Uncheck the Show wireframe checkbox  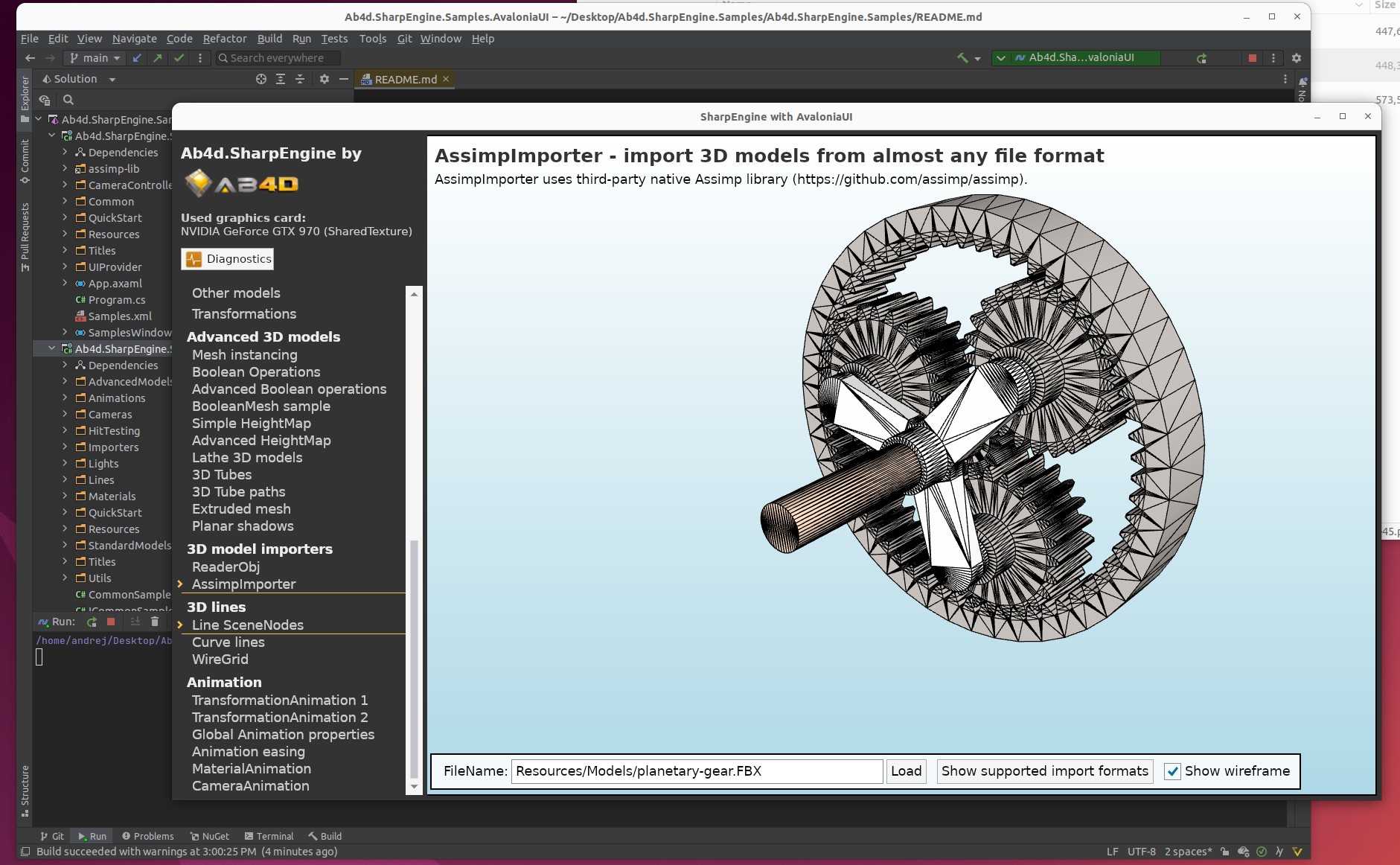1172,771
